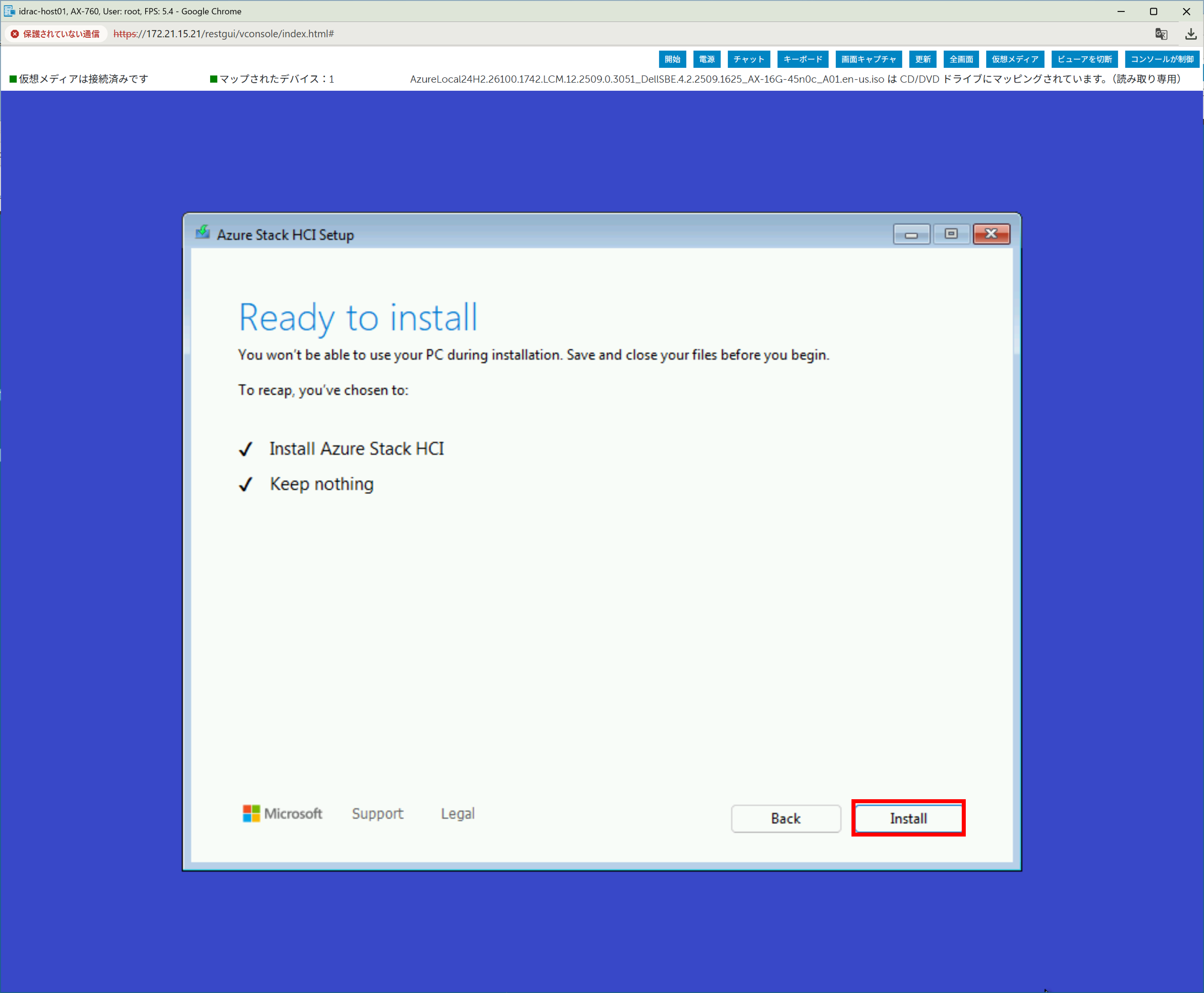
Task: Open the Support link
Action: click(377, 813)
